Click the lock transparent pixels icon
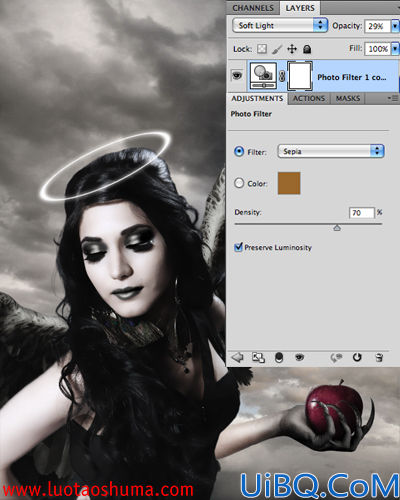 coord(262,49)
